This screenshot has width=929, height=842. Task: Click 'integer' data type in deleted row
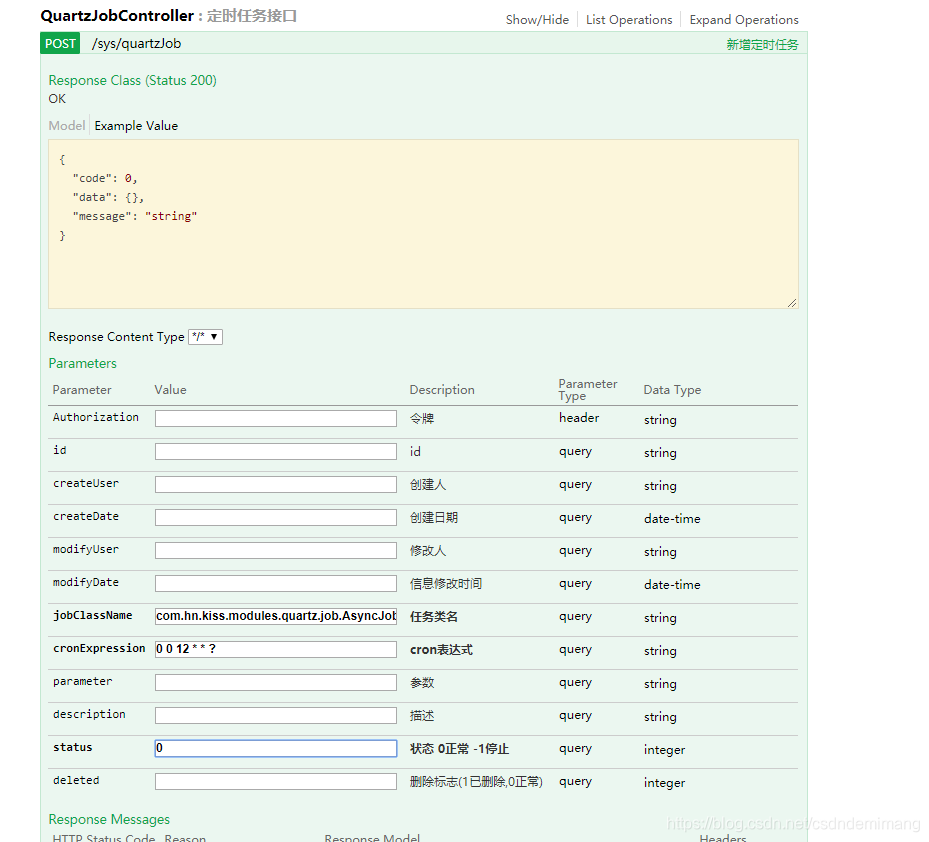coord(664,783)
